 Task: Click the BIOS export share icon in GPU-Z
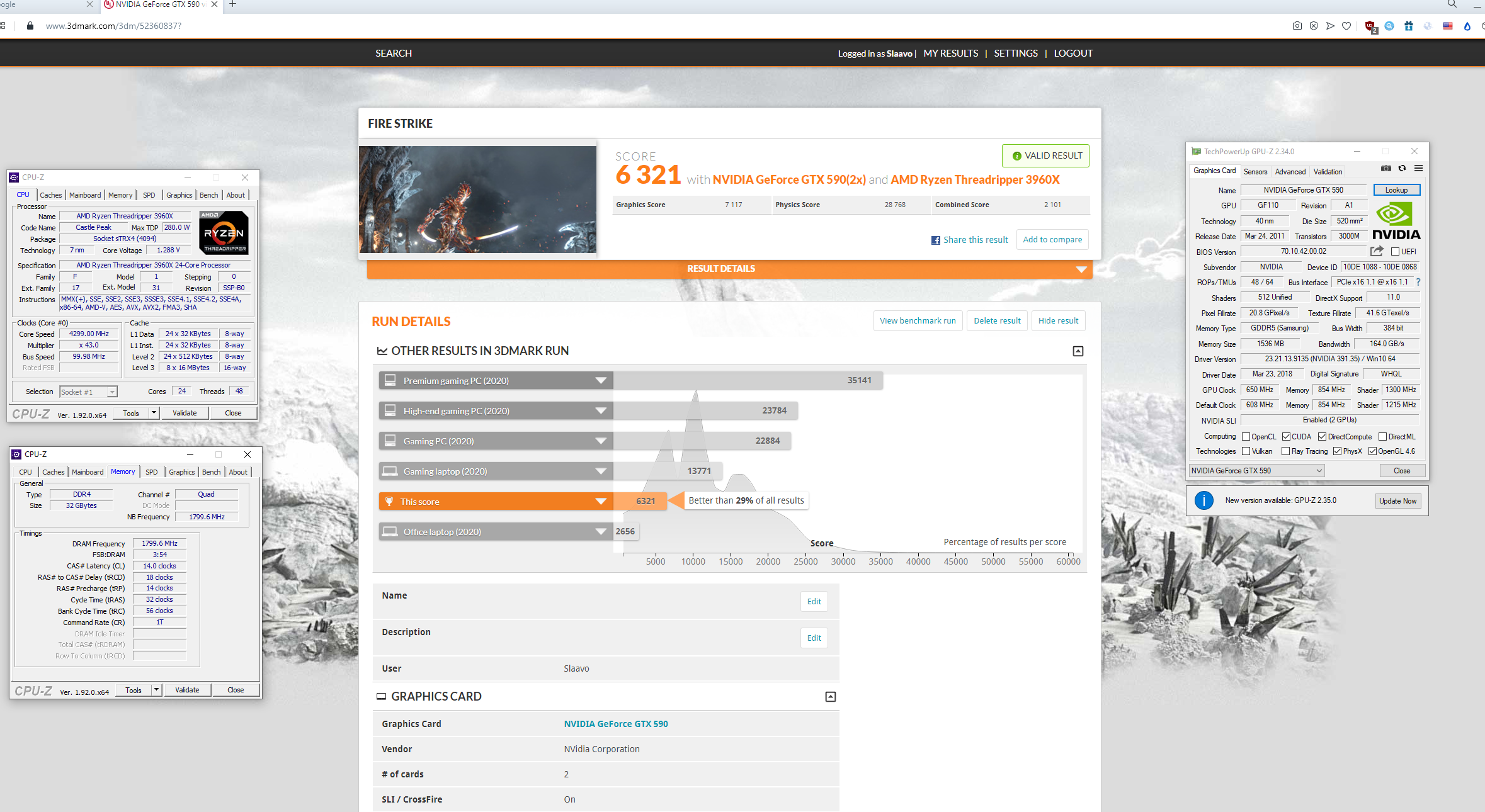[1377, 251]
